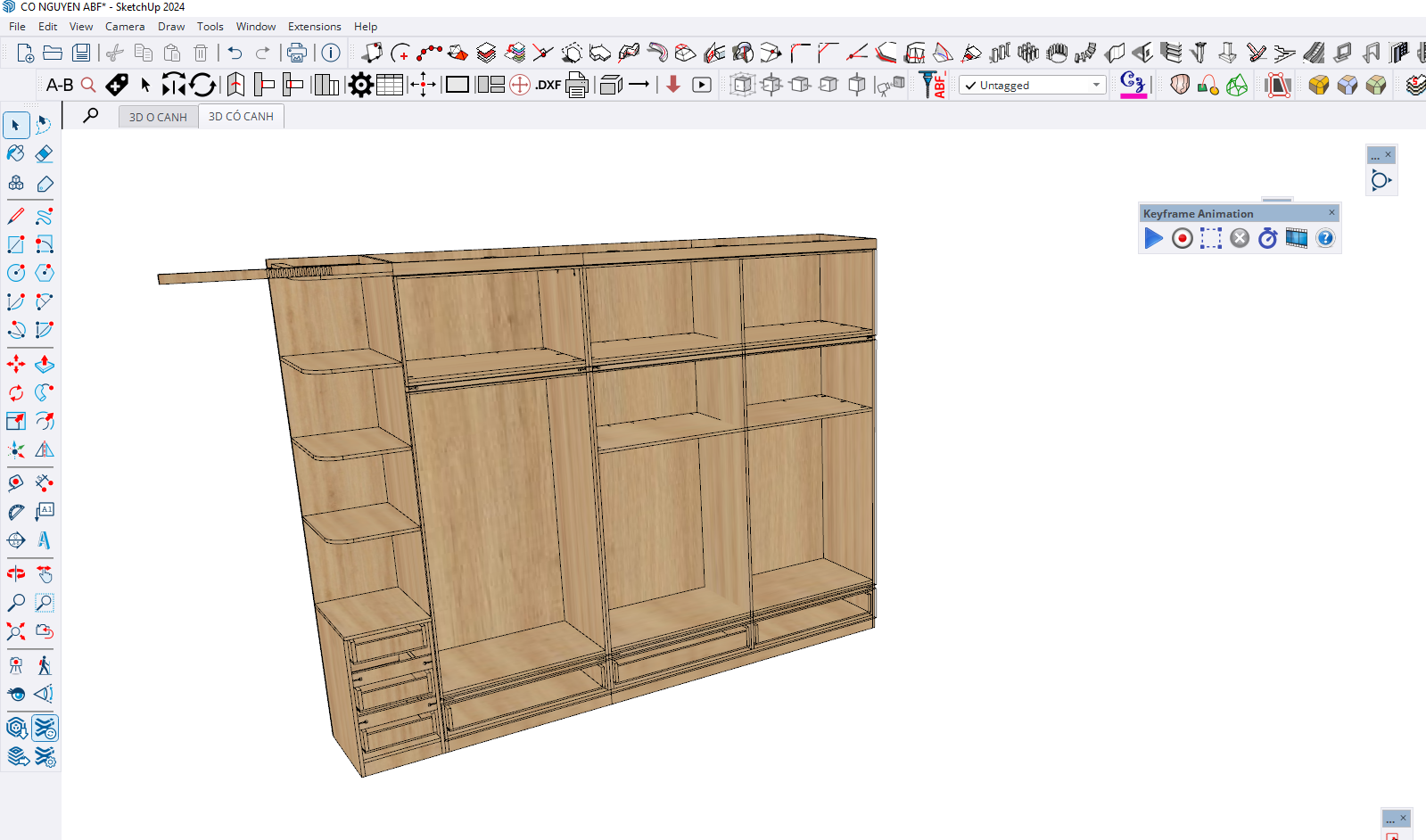
Task: Click the scene search magnifier button
Action: (91, 116)
